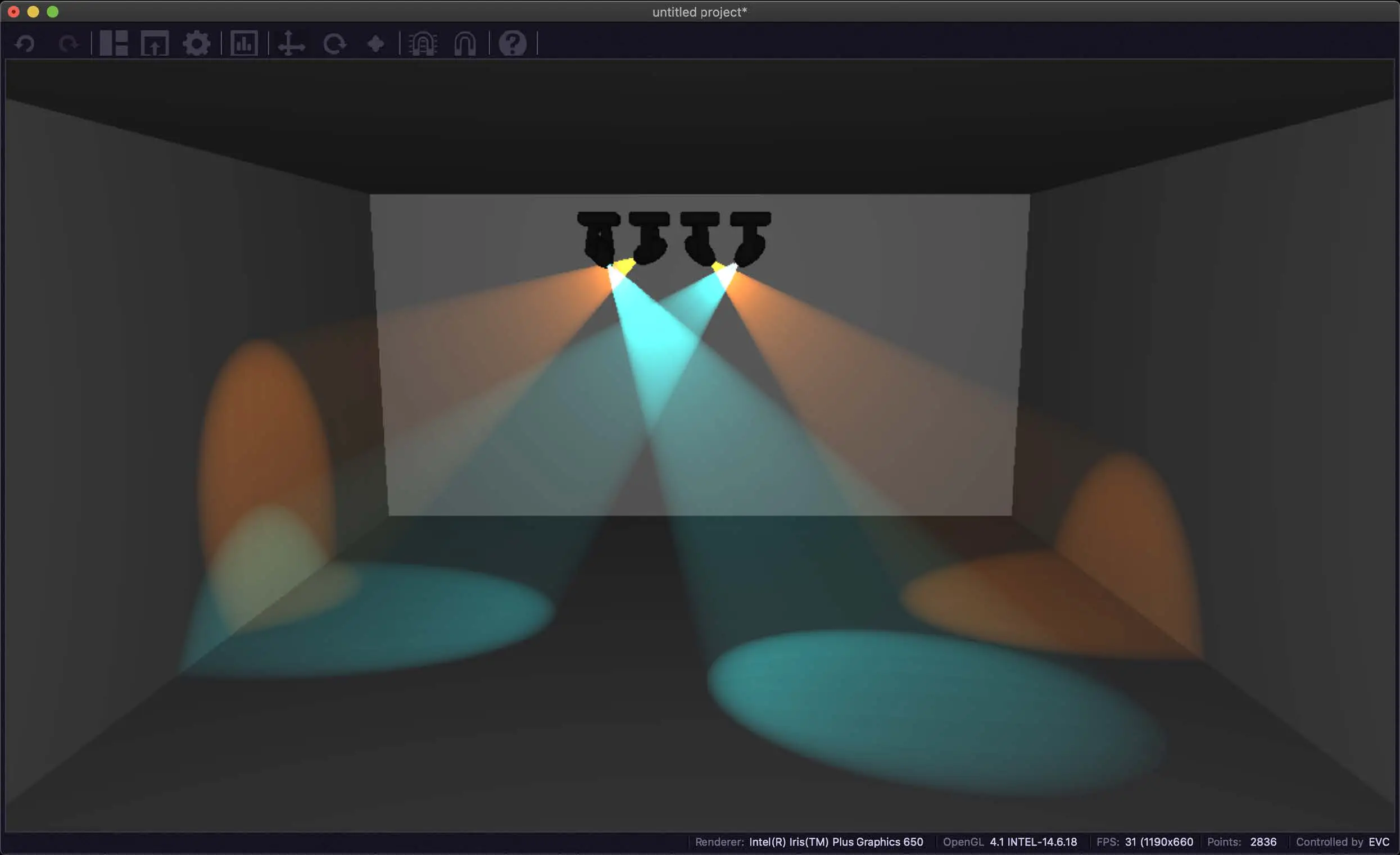1400x855 pixels.
Task: Open the settings gear
Action: click(x=196, y=43)
